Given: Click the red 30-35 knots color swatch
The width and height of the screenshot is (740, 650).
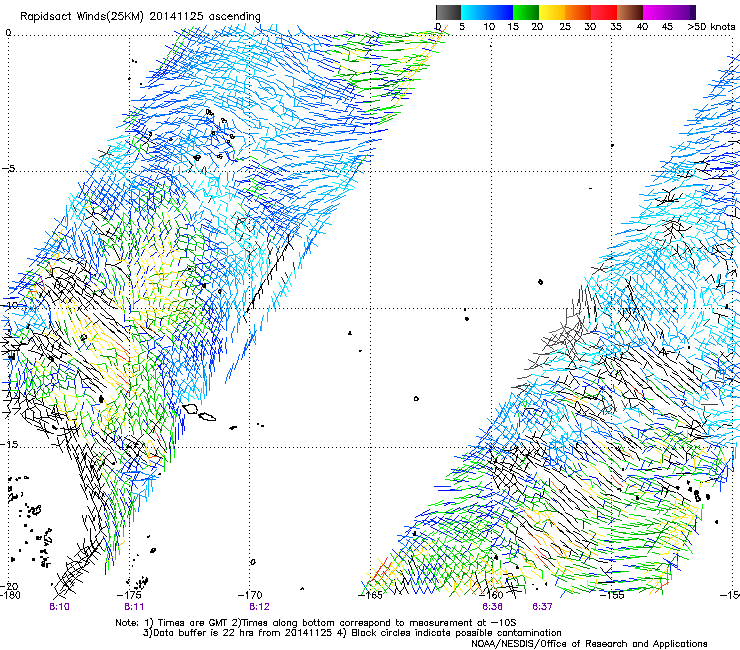Looking at the screenshot, I should click(x=604, y=12).
